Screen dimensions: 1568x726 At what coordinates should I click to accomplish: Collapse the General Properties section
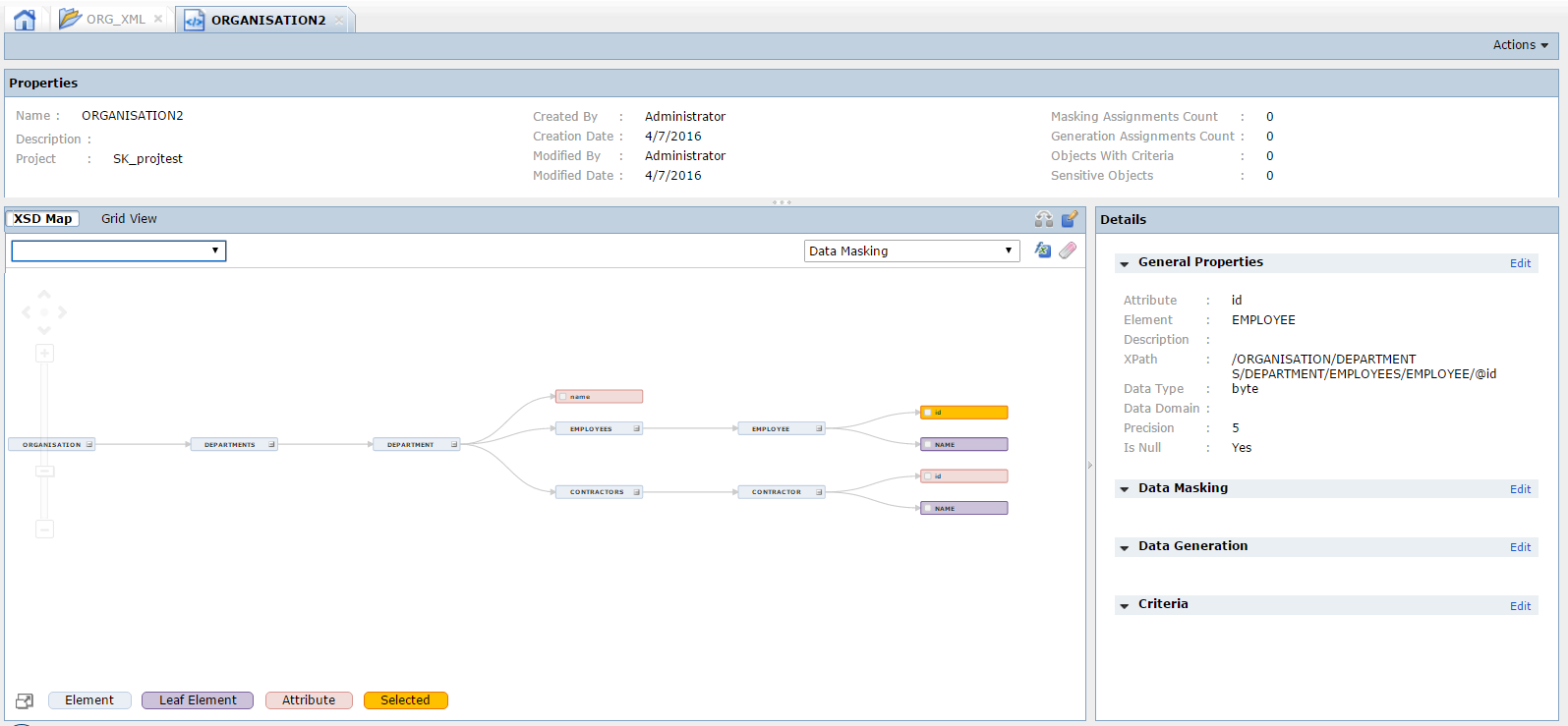[1125, 264]
